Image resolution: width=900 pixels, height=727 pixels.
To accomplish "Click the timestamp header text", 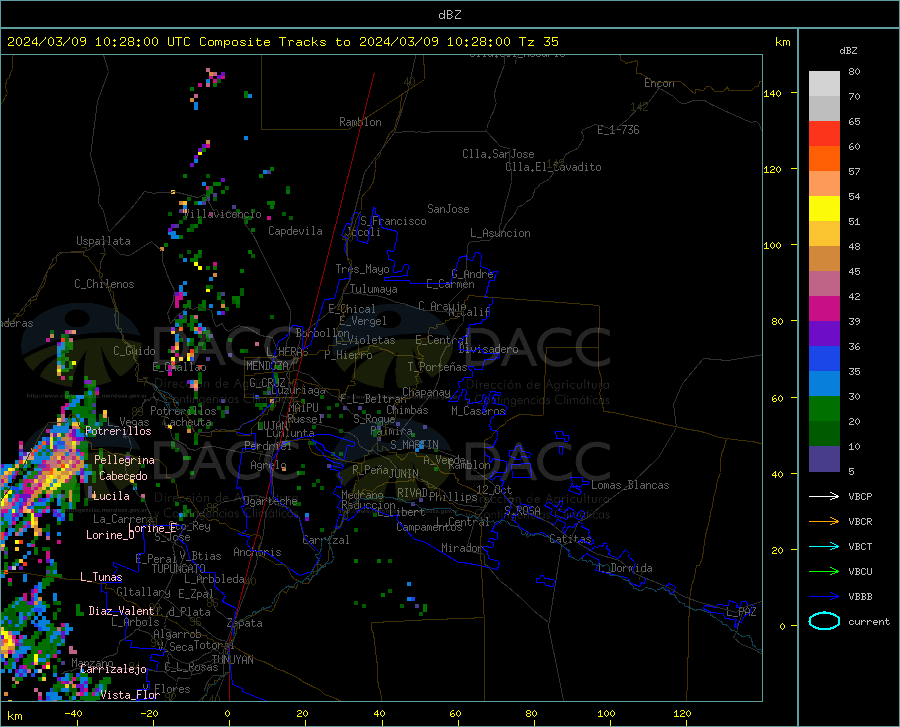I will [x=282, y=41].
